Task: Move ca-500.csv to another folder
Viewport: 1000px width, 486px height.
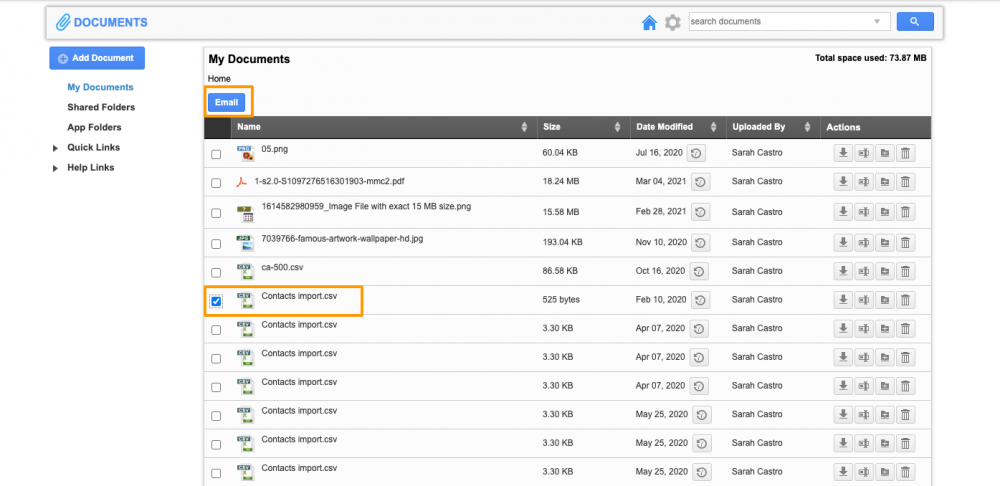Action: pyautogui.click(x=885, y=271)
